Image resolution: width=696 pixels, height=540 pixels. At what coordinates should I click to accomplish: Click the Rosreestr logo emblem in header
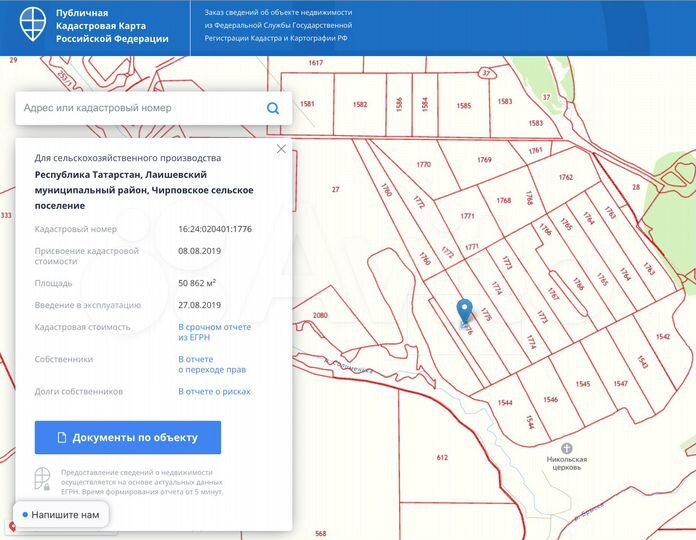pos(23,27)
